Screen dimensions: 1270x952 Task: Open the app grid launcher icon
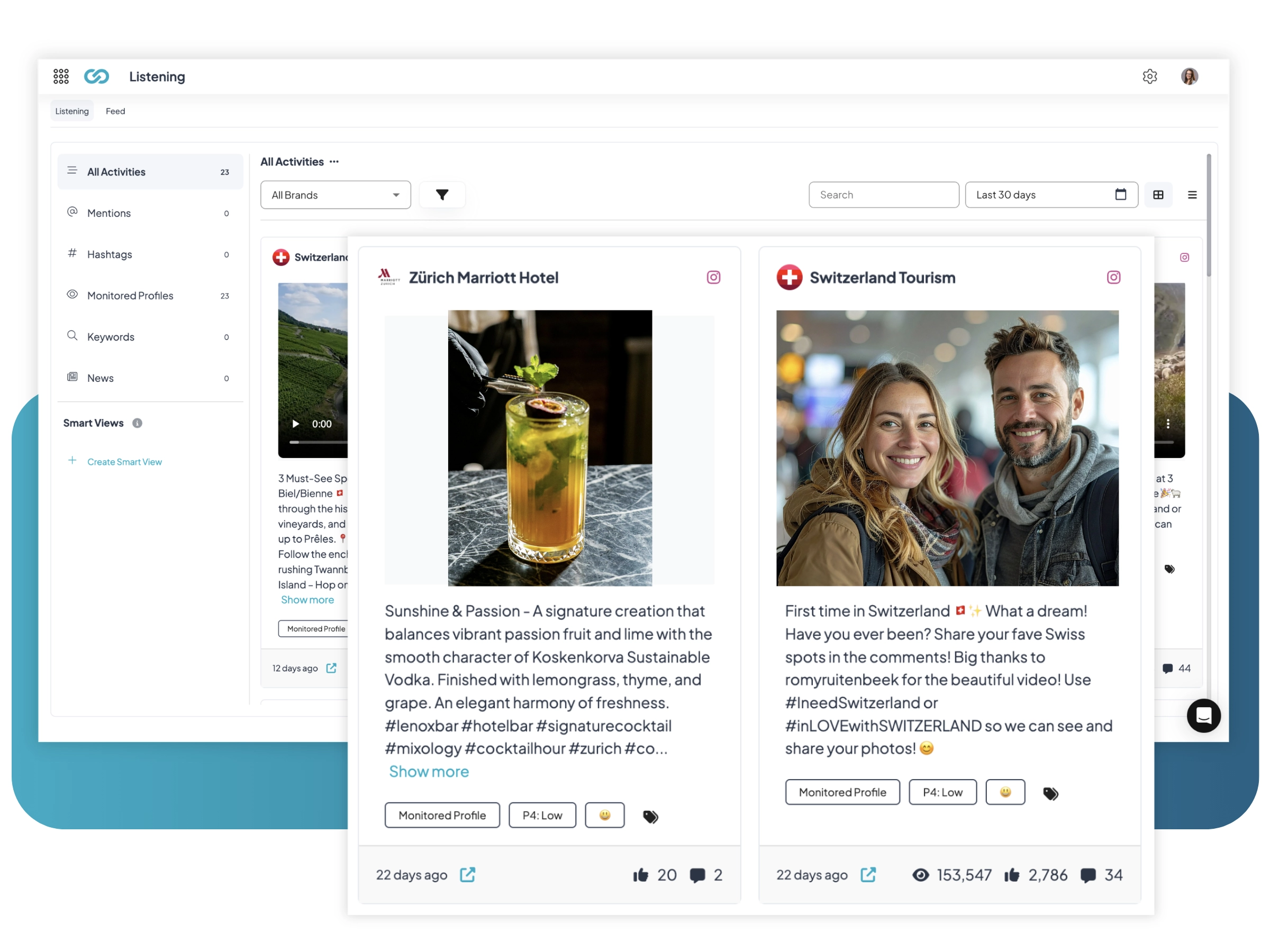pyautogui.click(x=61, y=76)
